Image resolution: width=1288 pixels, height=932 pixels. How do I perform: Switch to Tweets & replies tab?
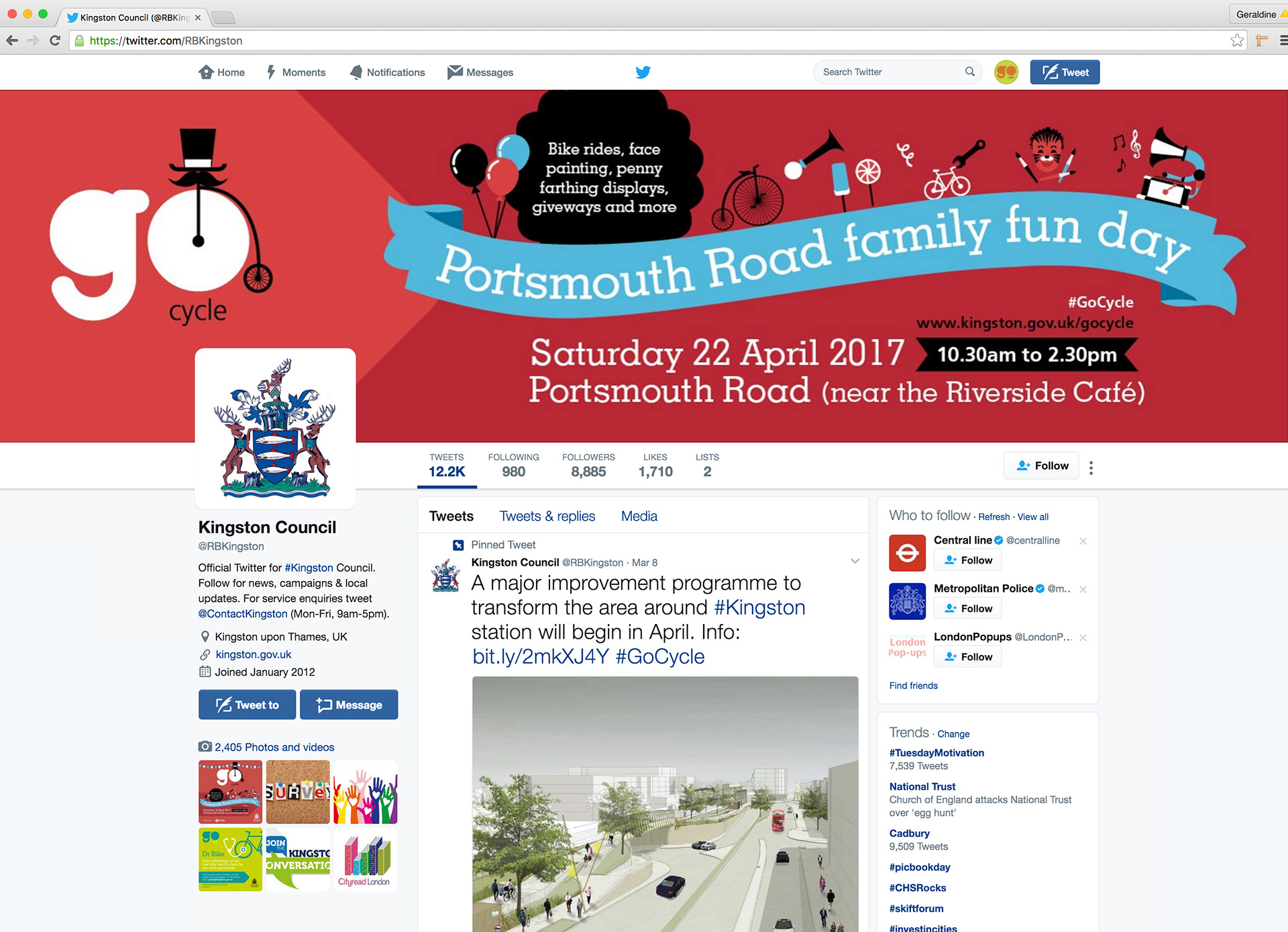547,516
